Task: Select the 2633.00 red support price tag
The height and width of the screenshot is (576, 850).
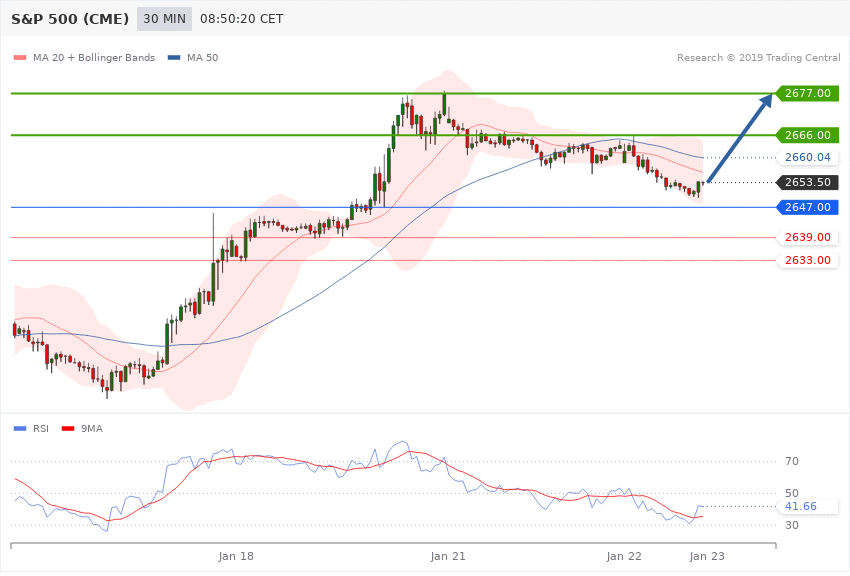Action: (808, 260)
